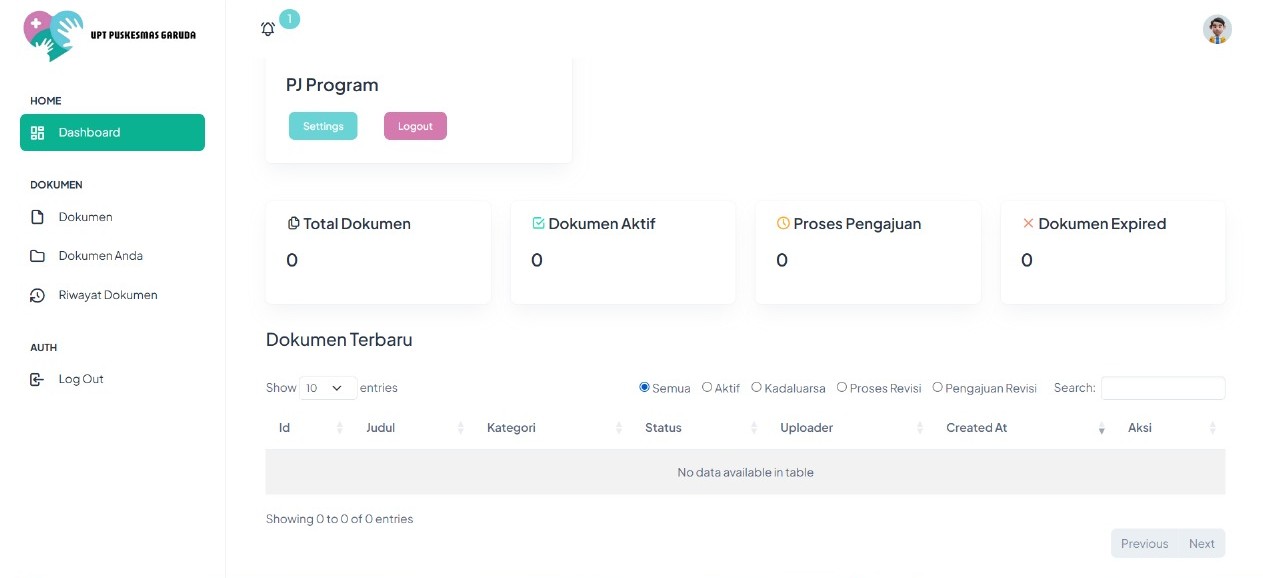
Task: Select the Dokumen Anda folder icon
Action: (37, 255)
